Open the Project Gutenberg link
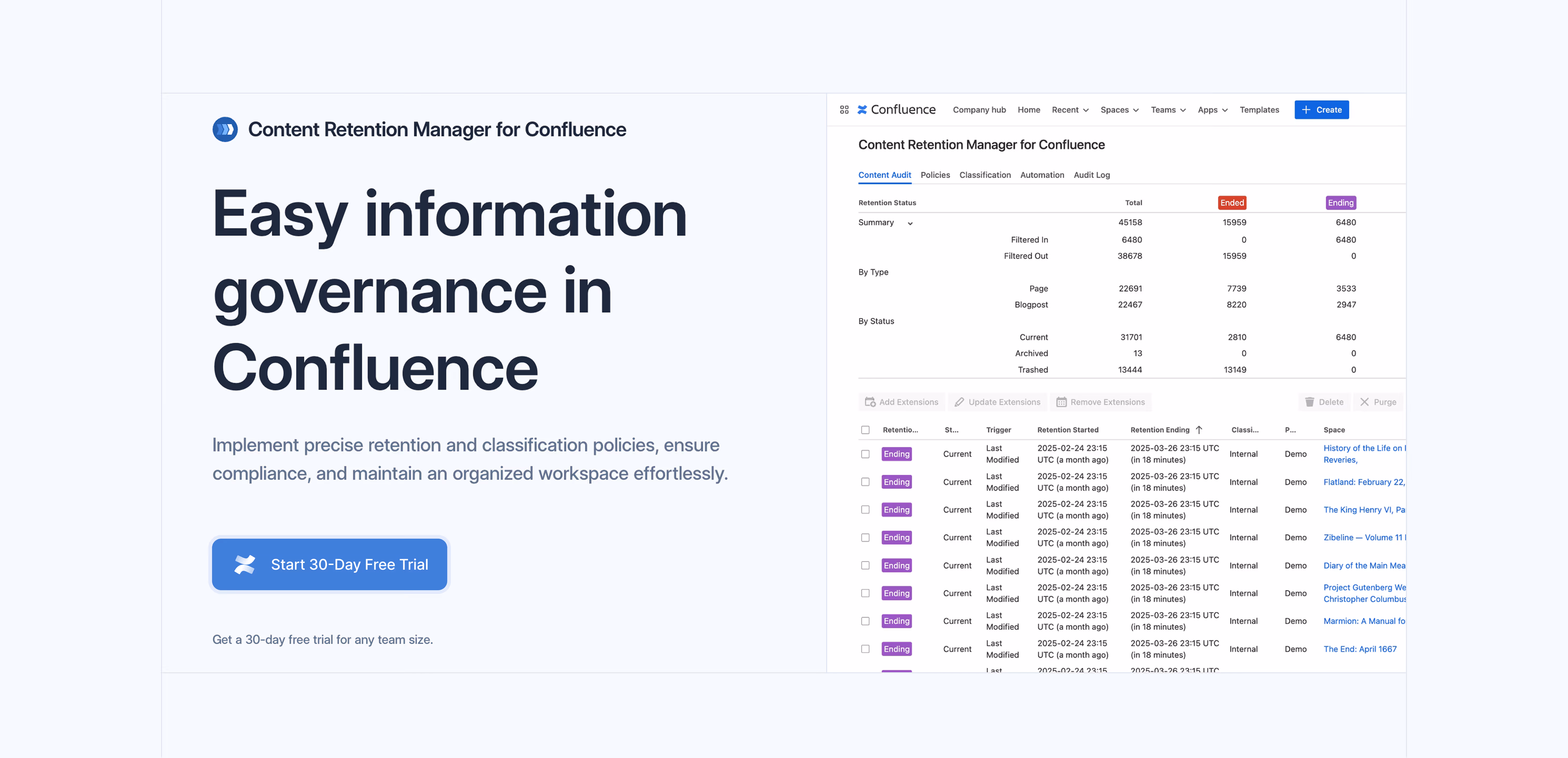1568x758 pixels. coord(1364,593)
